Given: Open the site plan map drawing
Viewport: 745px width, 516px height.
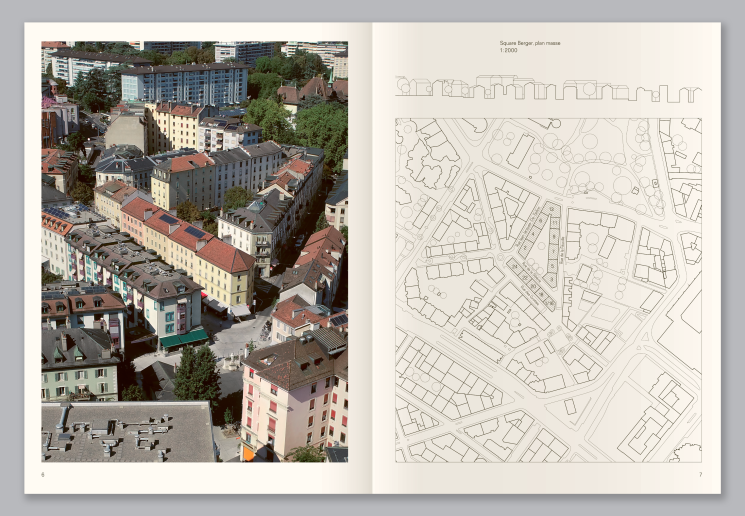Looking at the screenshot, I should 548,290.
